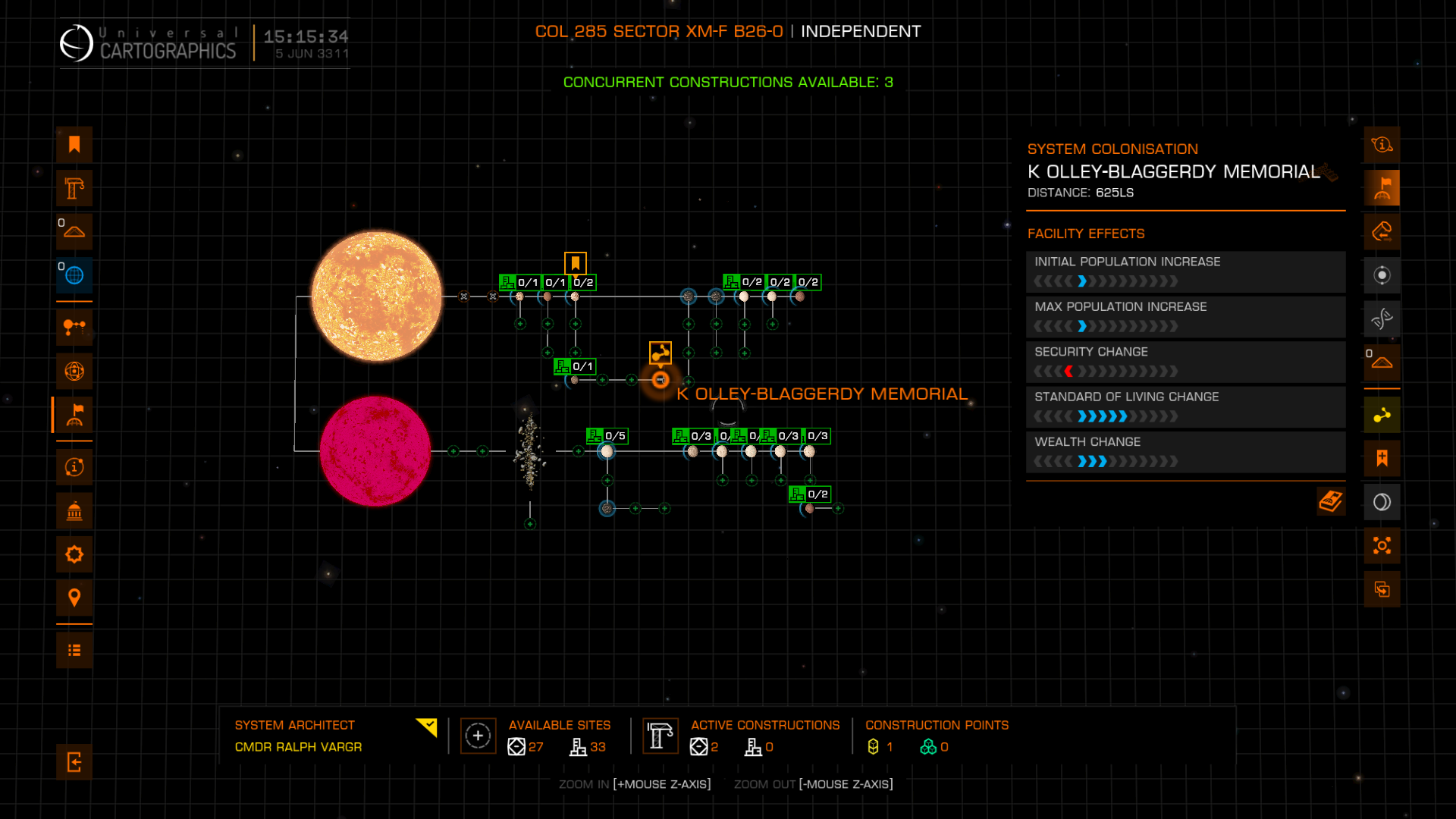Open the colonisation flag tab in left sidebar
The image size is (1456, 819).
tap(74, 415)
